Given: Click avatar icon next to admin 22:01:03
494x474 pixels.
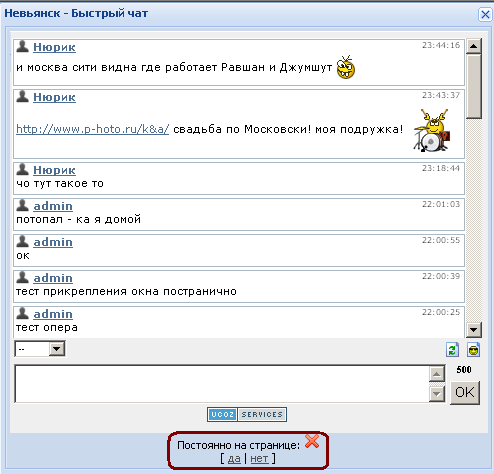Looking at the screenshot, I should coord(22,205).
